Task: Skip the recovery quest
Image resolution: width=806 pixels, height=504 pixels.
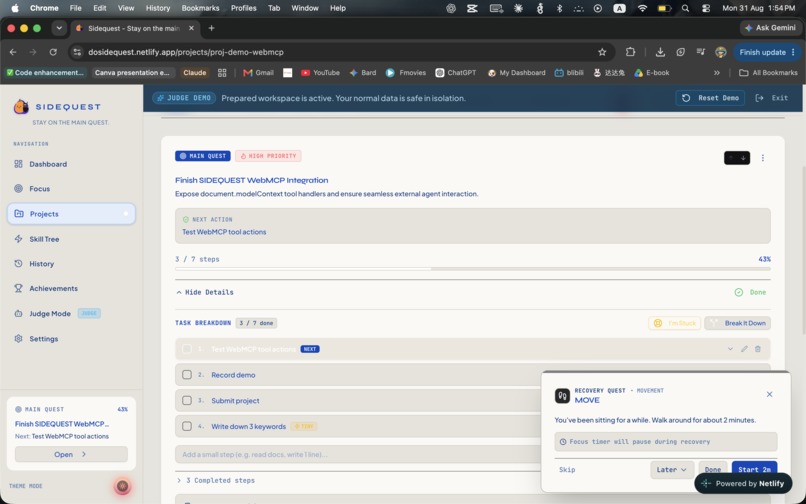Action: coord(567,470)
